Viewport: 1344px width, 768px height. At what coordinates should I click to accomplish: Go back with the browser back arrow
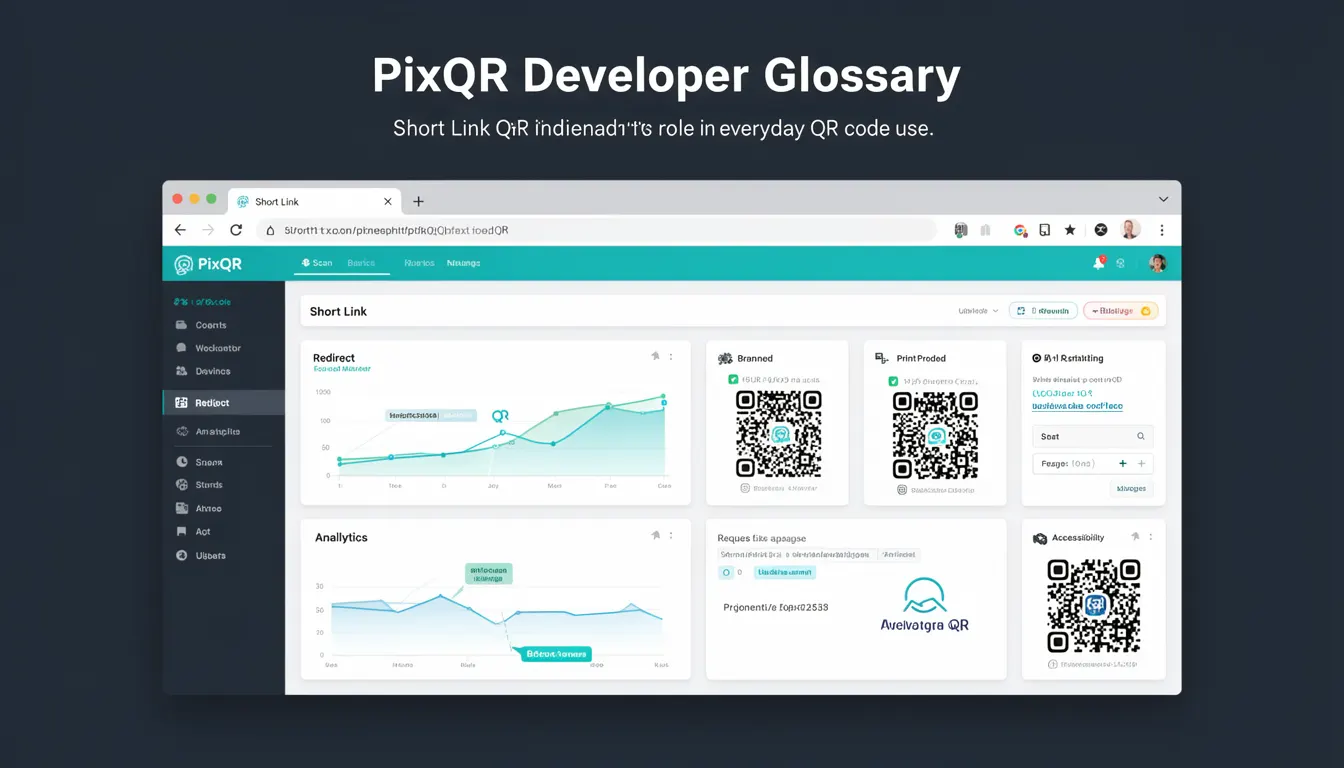click(x=180, y=230)
